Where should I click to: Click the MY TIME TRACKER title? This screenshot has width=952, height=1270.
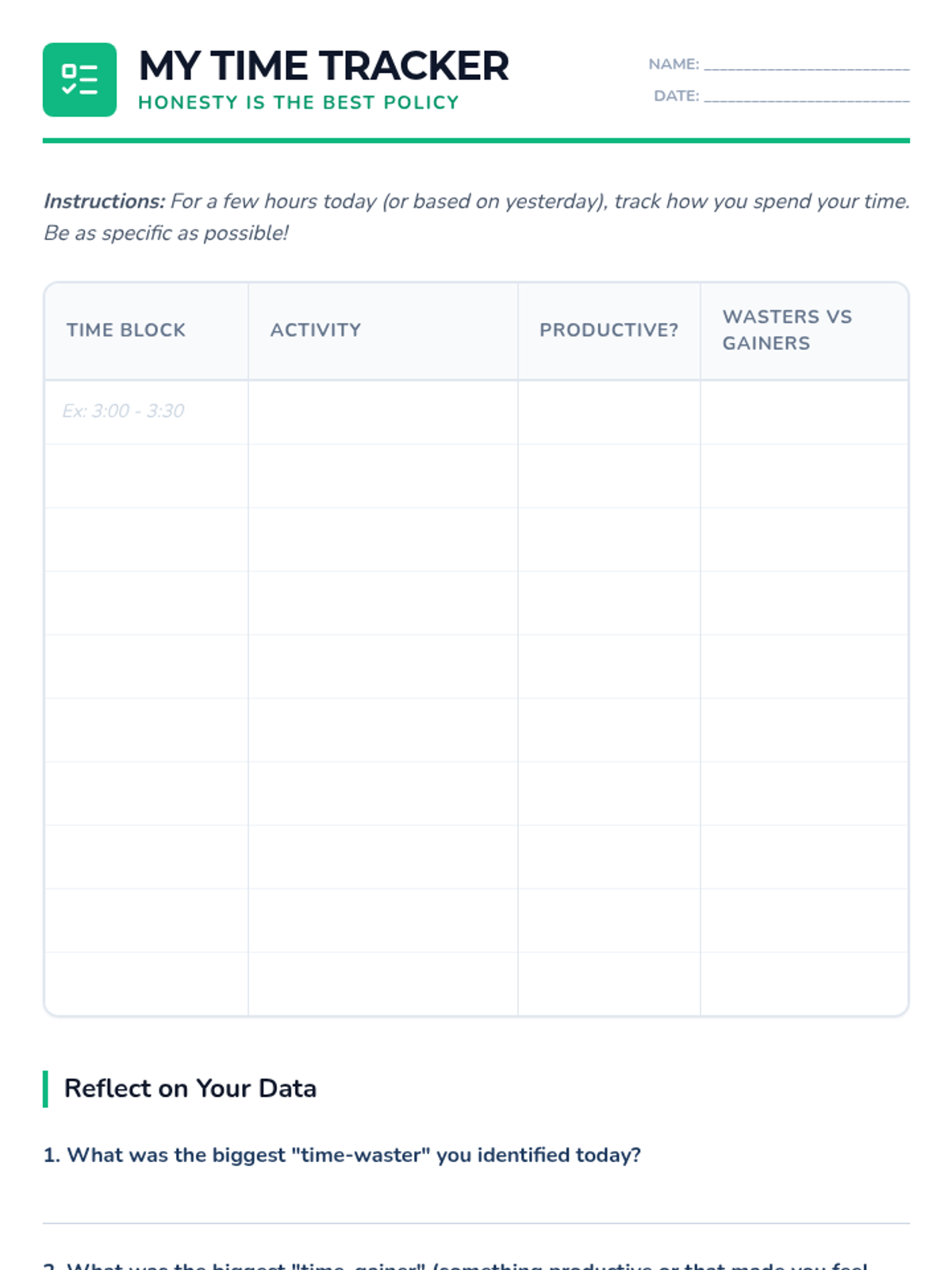(324, 66)
